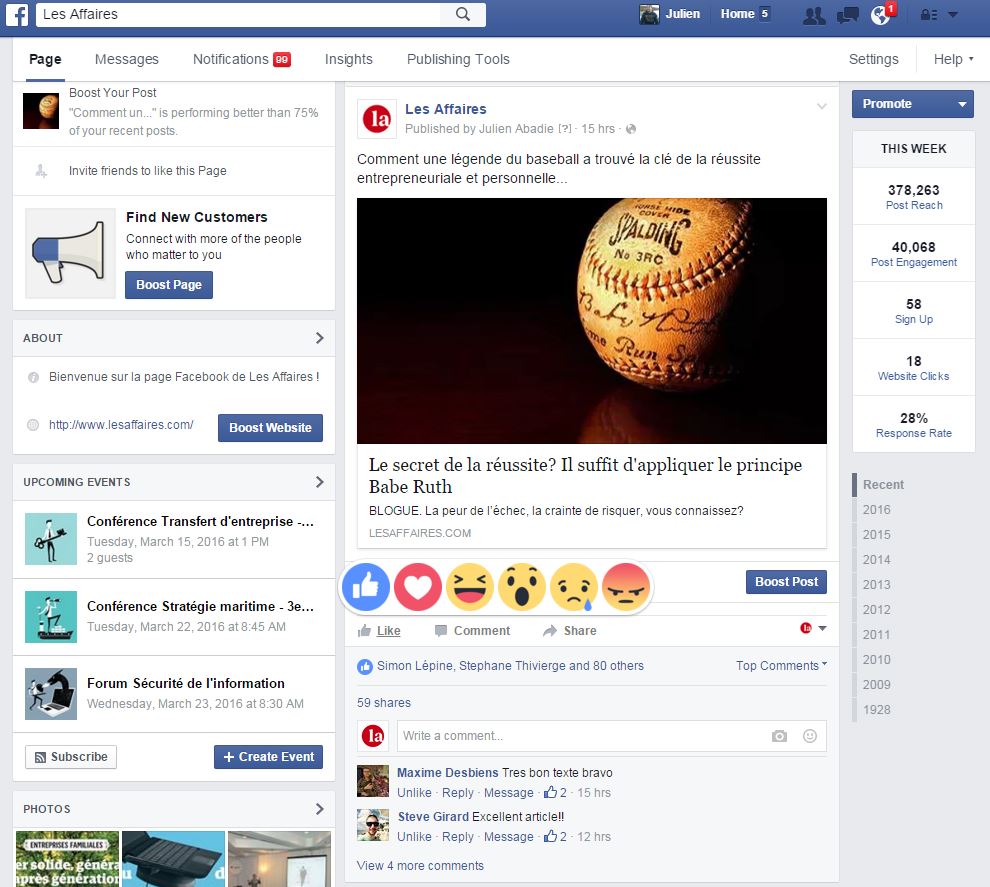Click the Les Affaires post avatar
The image size is (990, 887).
pyautogui.click(x=377, y=119)
